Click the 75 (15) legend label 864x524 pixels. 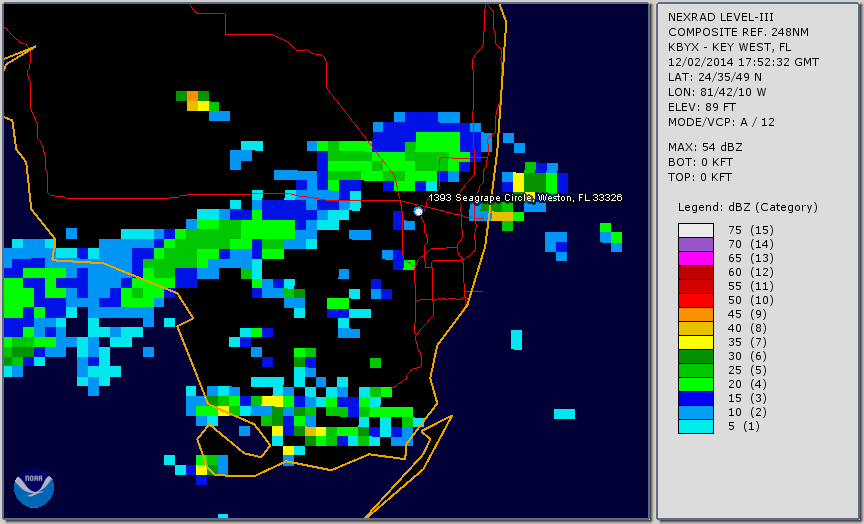click(x=750, y=230)
